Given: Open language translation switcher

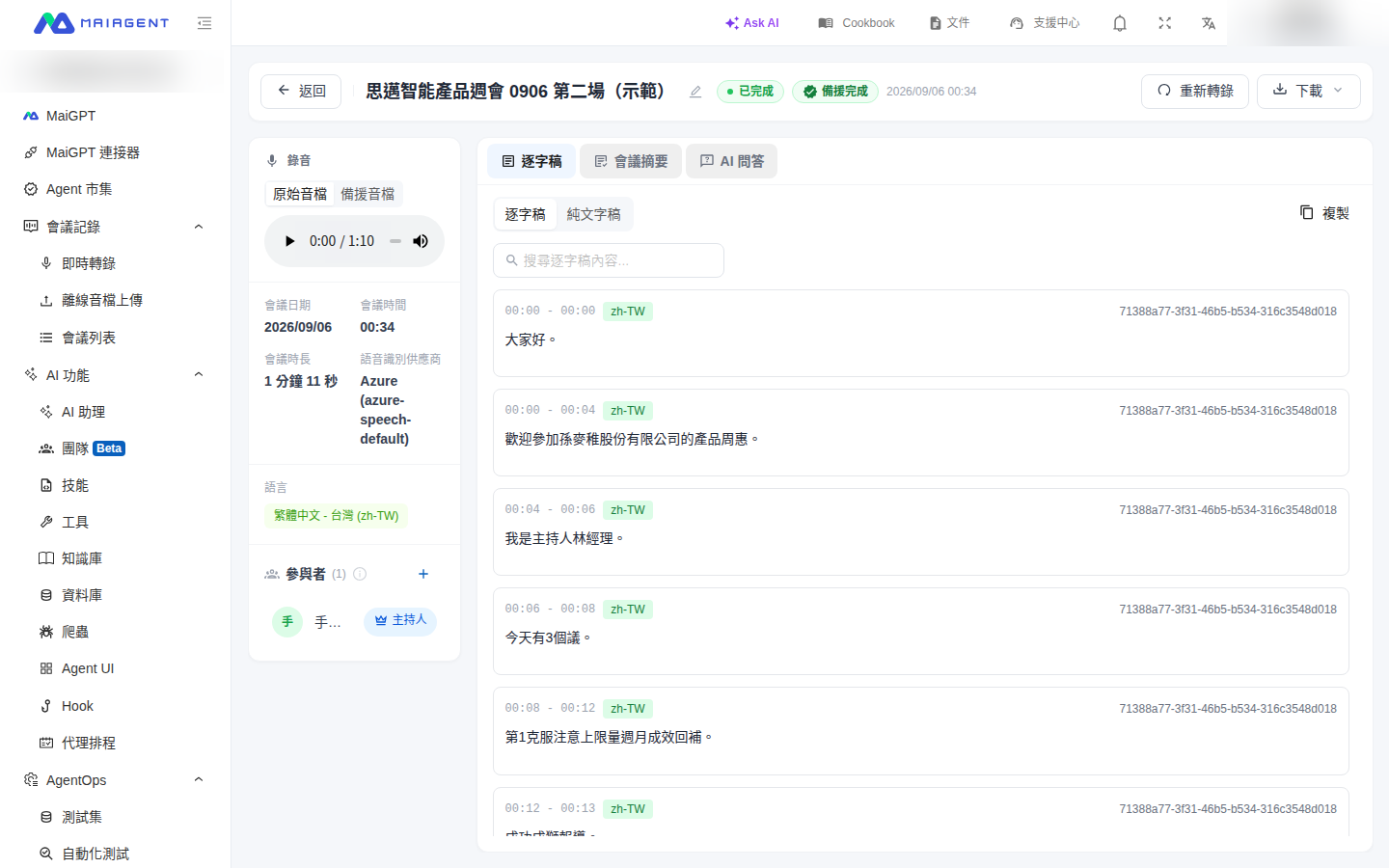Looking at the screenshot, I should [1209, 23].
